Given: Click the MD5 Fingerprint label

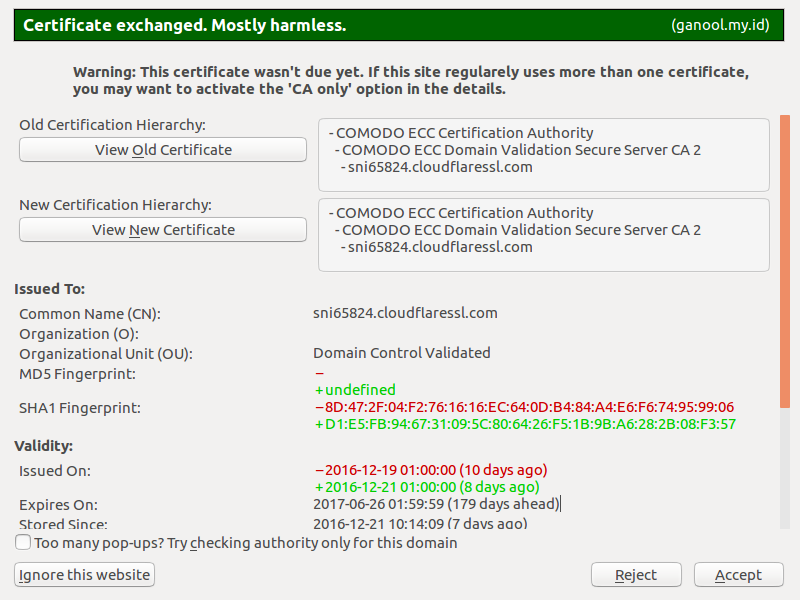Looking at the screenshot, I should 78,374.
